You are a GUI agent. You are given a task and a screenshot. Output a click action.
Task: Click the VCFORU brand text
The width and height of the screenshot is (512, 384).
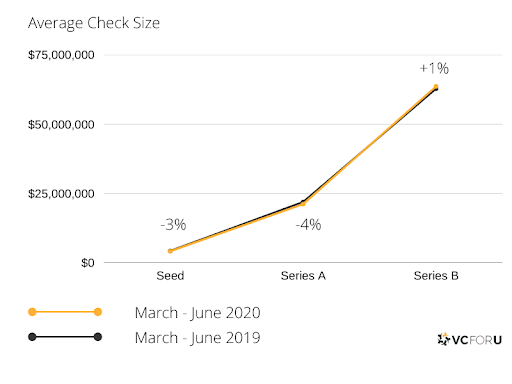[x=477, y=340]
